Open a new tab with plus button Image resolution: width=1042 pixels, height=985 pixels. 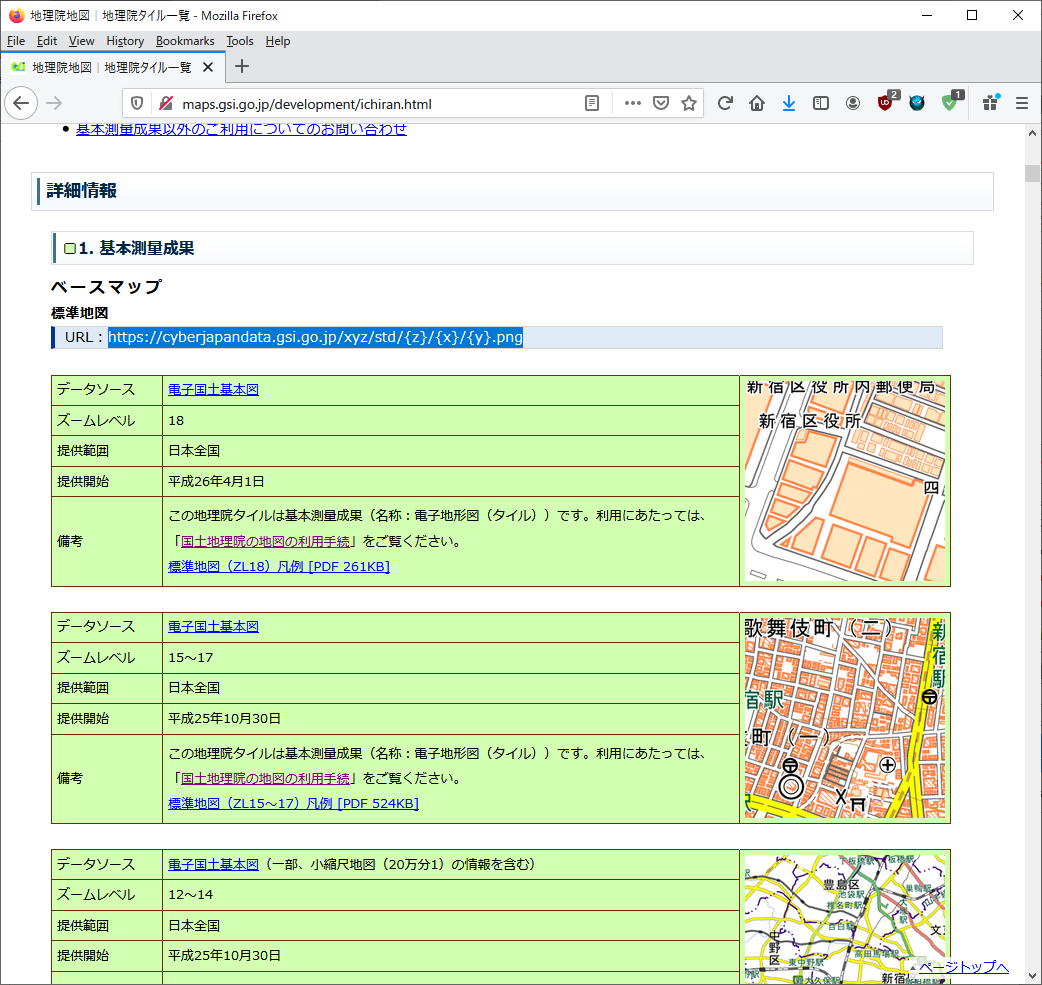[241, 67]
